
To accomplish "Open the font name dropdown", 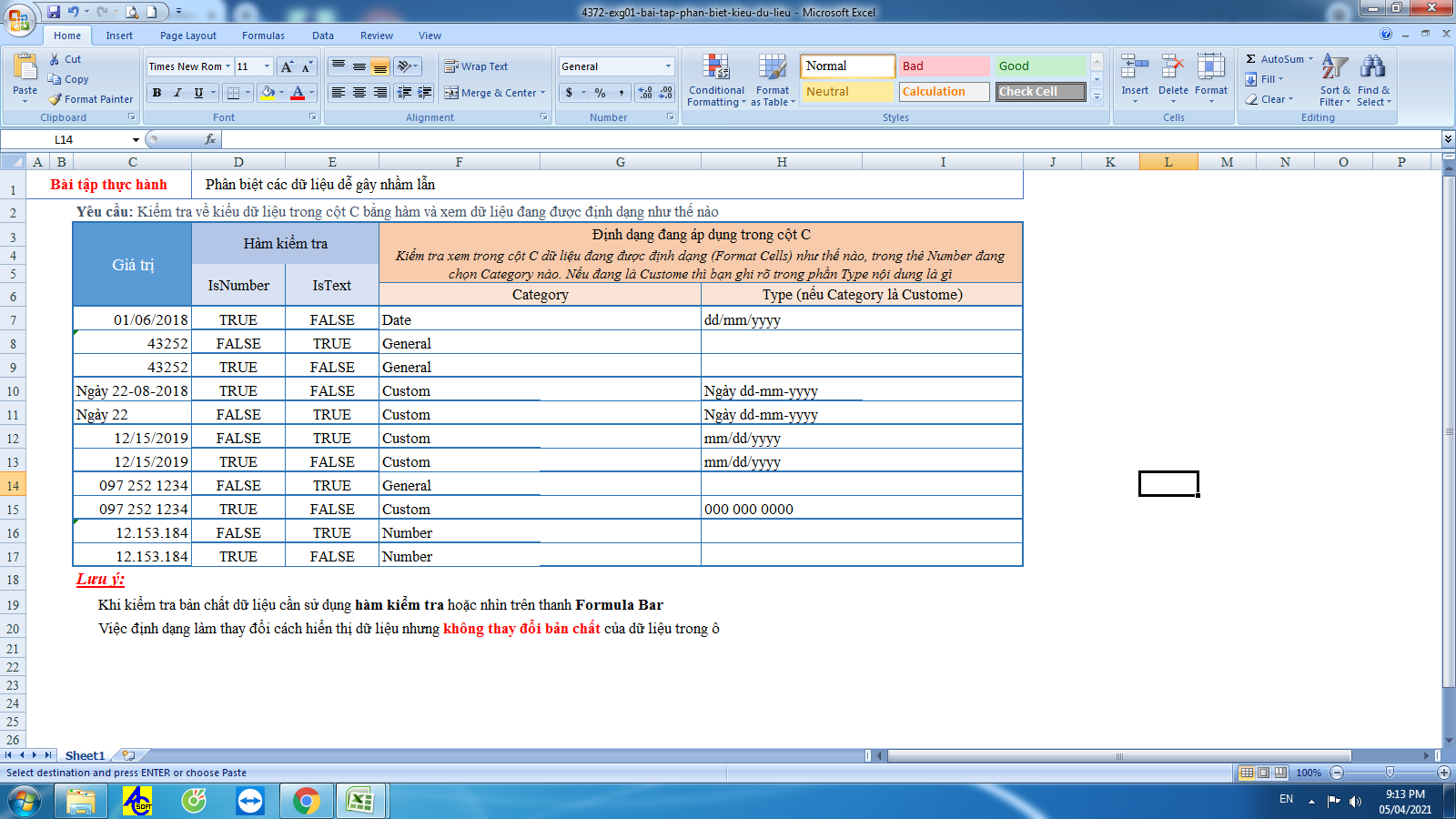I will pos(227,66).
